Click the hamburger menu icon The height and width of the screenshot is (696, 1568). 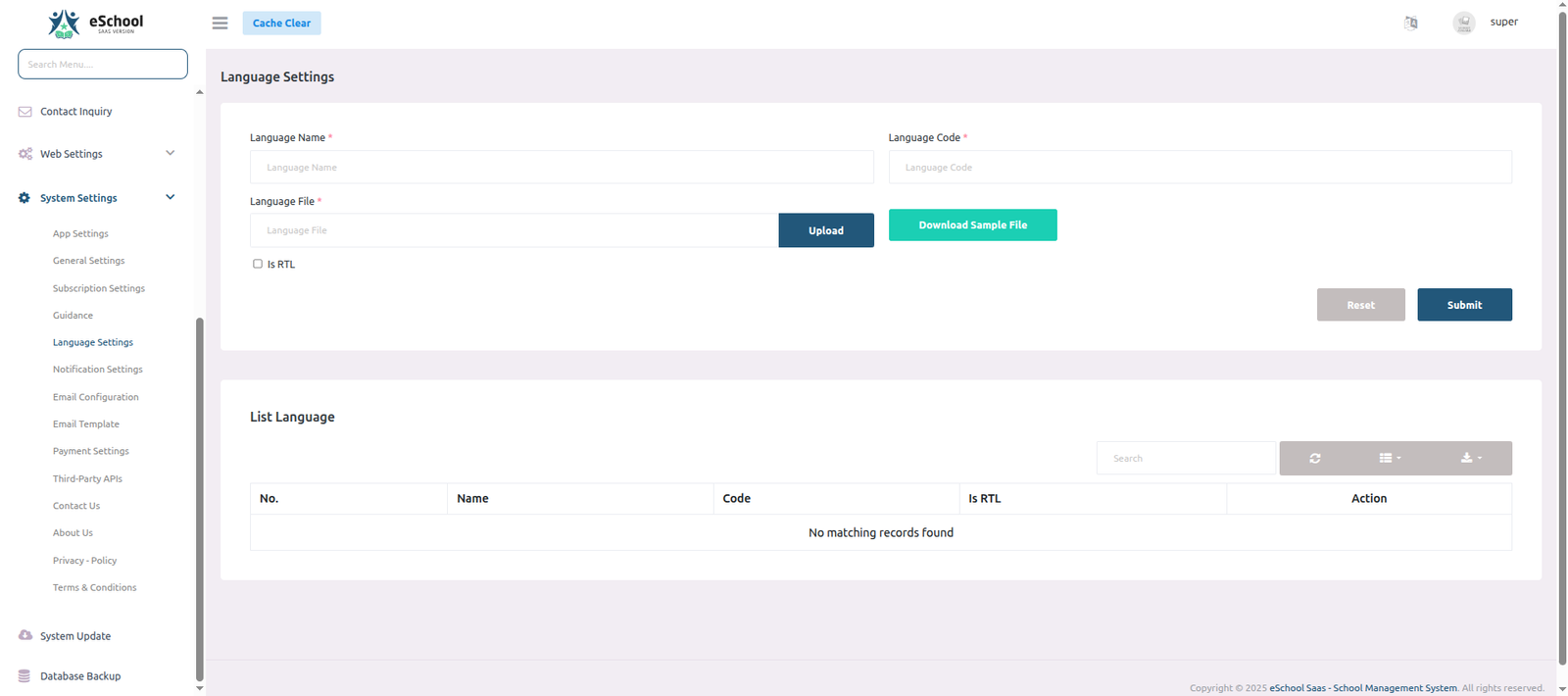(x=220, y=23)
